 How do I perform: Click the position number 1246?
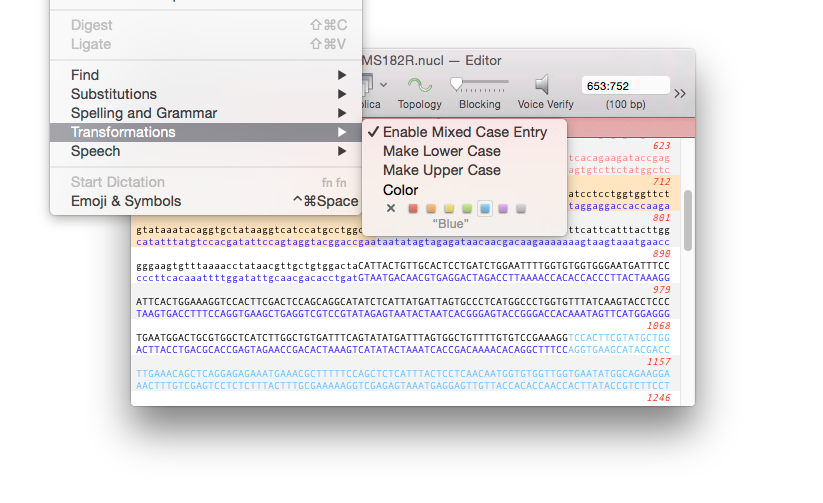coord(659,398)
